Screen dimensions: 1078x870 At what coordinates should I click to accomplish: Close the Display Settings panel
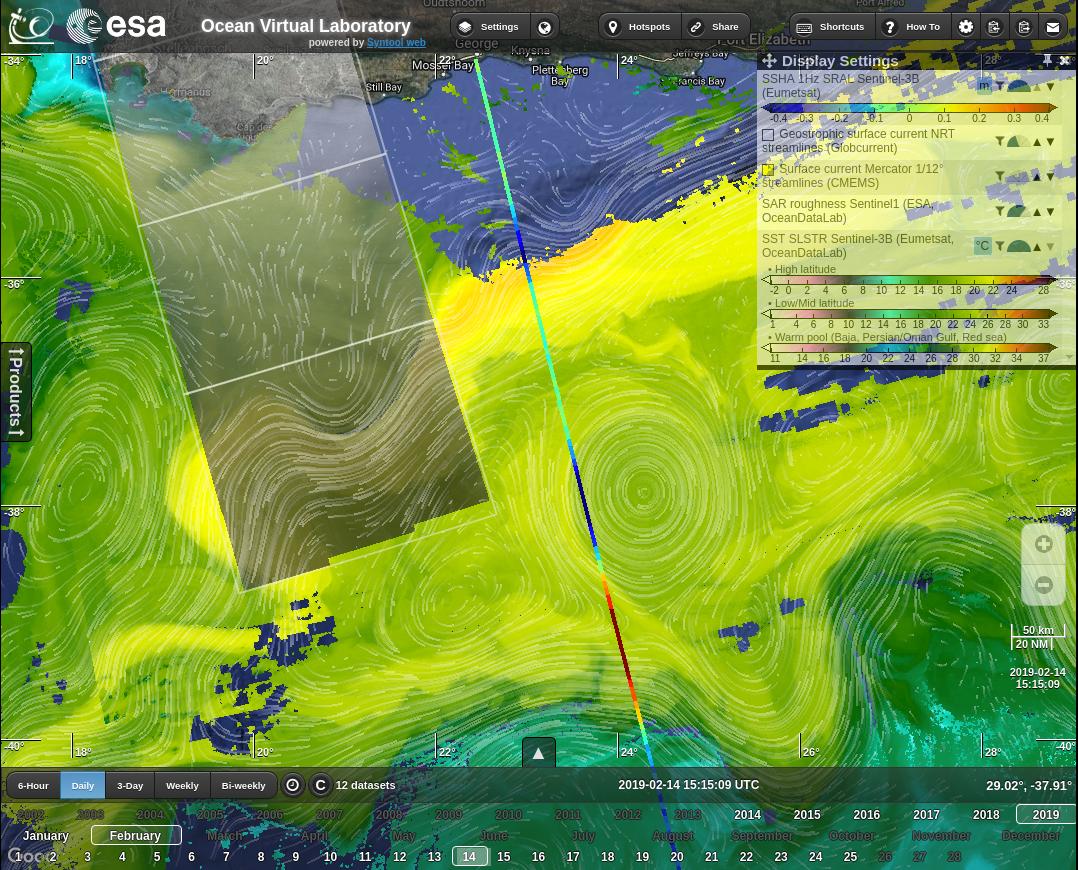point(1065,61)
